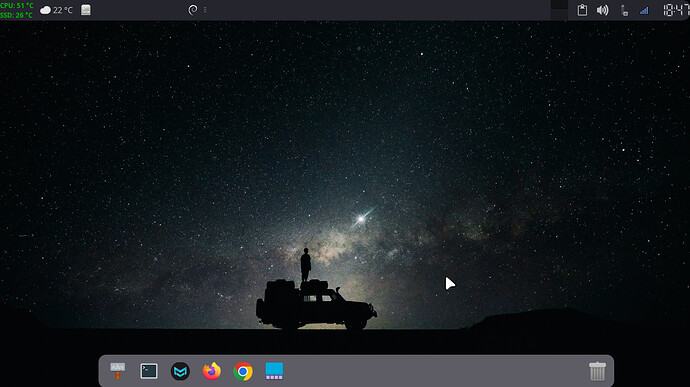Launch Firefox from the dock
Screen dimensions: 690x387
(x=212, y=371)
